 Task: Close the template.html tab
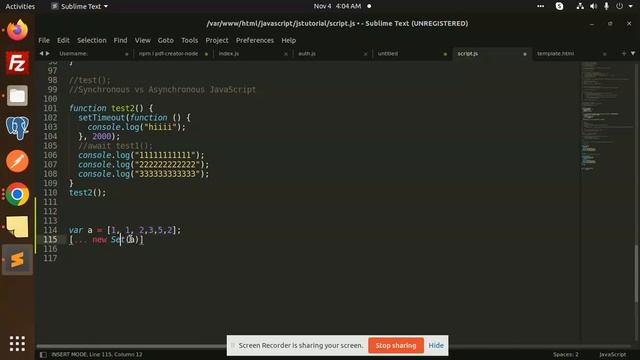point(604,54)
